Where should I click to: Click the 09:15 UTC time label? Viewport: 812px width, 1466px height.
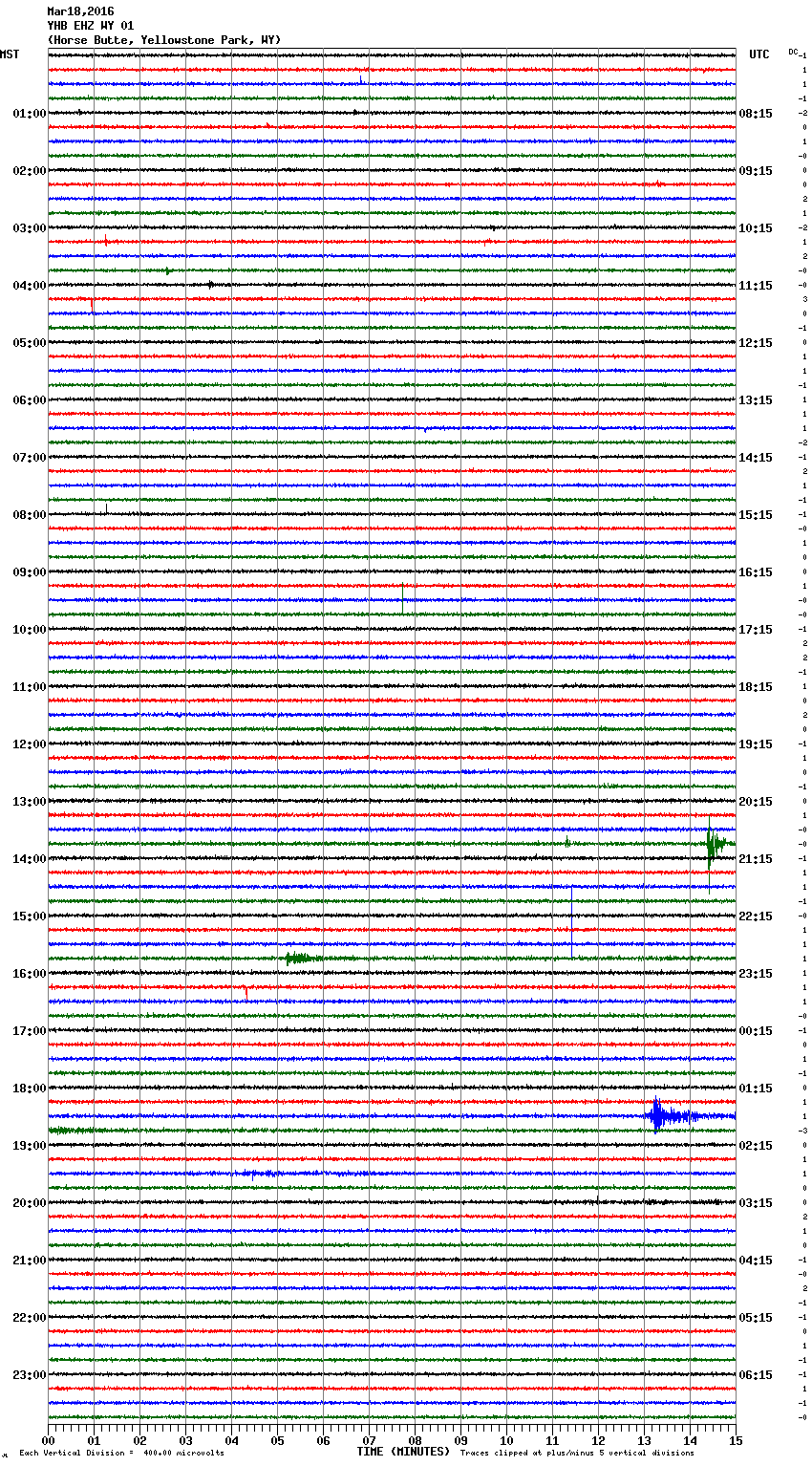[756, 171]
